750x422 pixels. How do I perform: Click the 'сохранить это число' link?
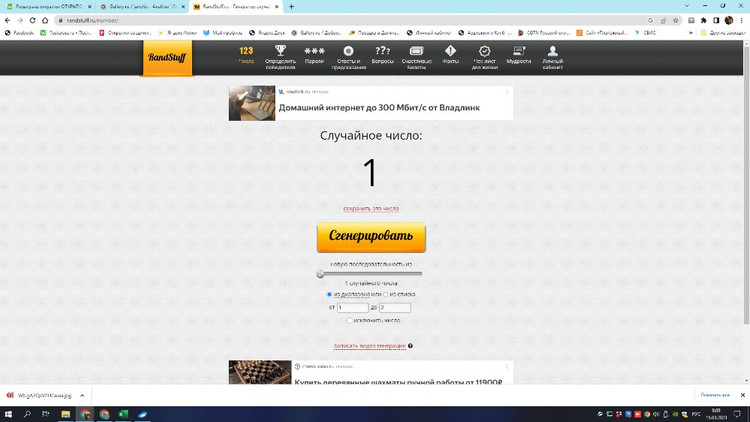(x=371, y=209)
